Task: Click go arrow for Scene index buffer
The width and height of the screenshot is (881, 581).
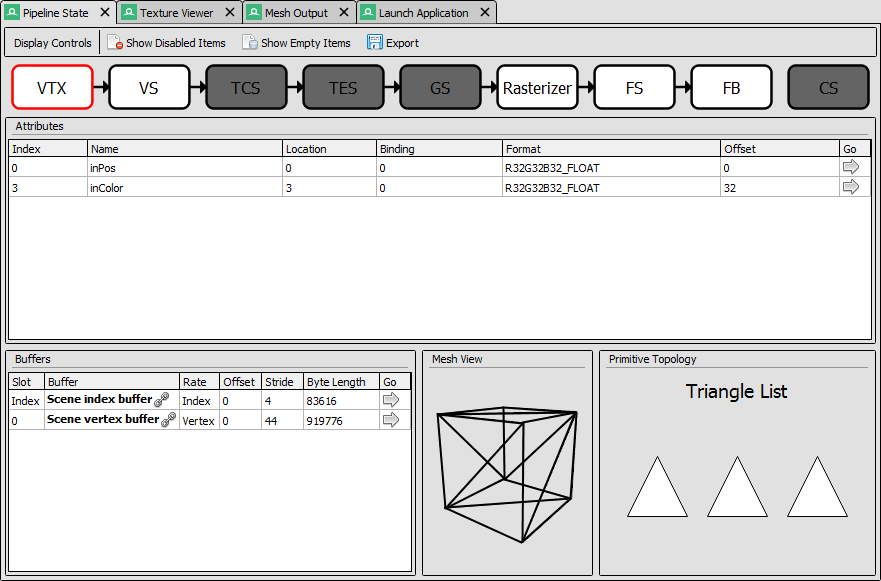Action: coord(390,400)
